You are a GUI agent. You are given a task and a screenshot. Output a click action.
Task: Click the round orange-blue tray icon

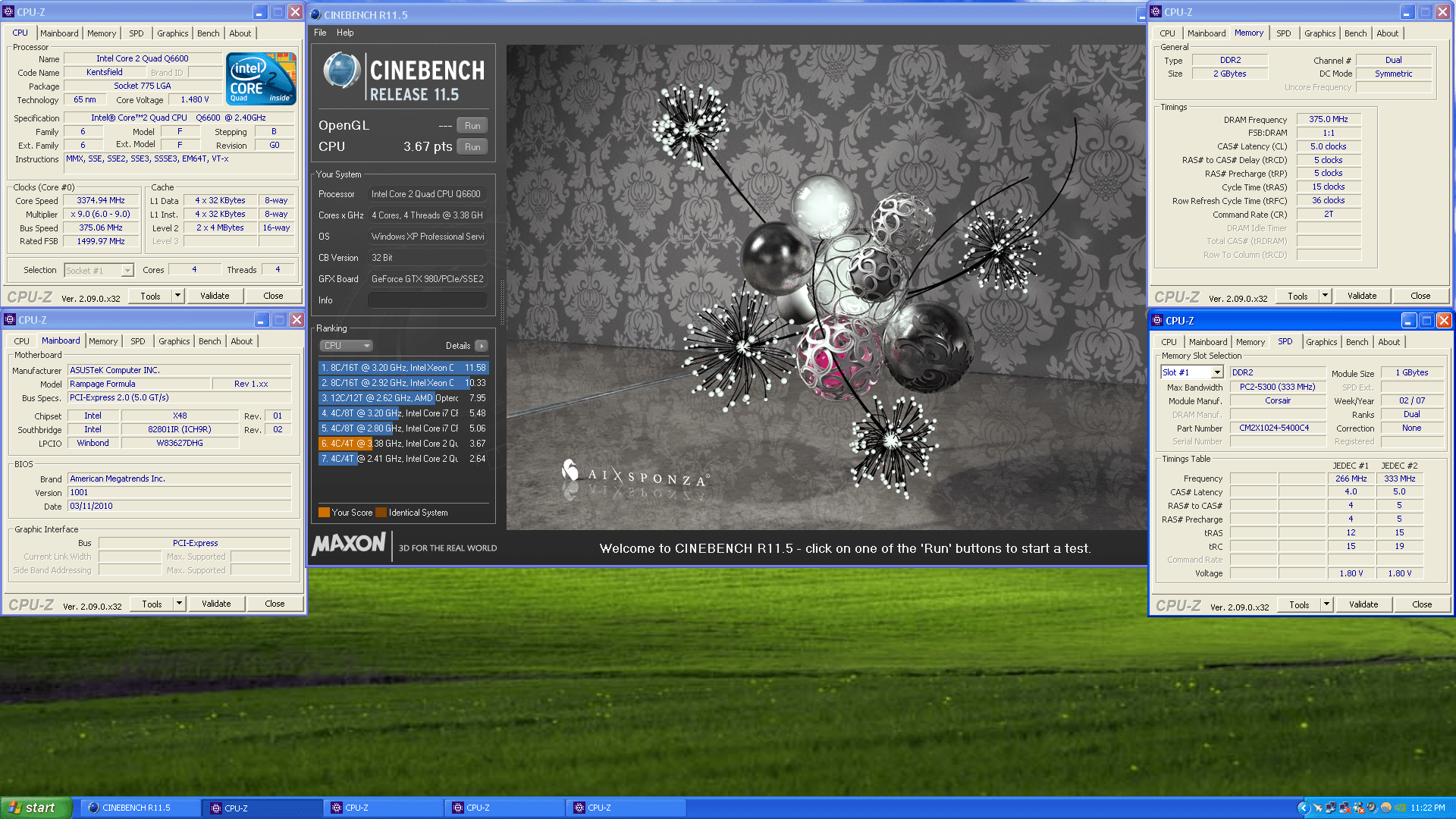1386,808
